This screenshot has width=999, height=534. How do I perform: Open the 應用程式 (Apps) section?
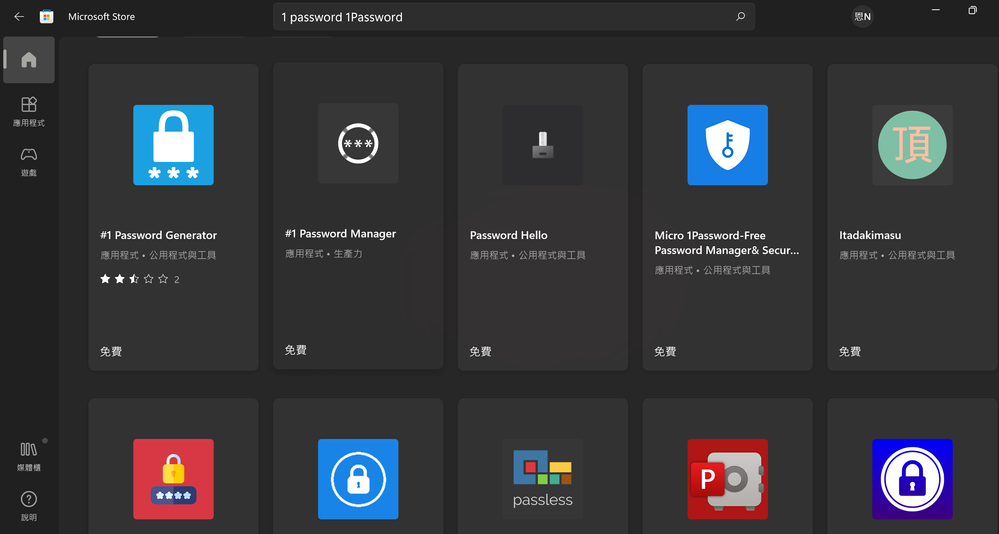[29, 110]
